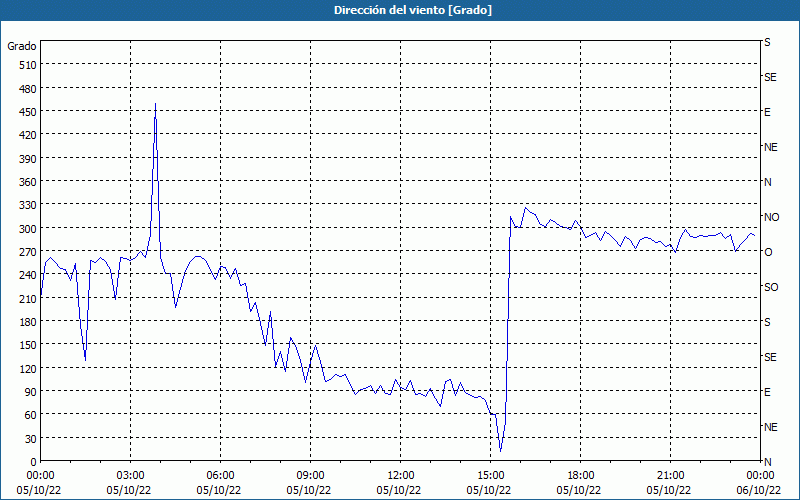Select the 450 y-axis value

point(29,112)
